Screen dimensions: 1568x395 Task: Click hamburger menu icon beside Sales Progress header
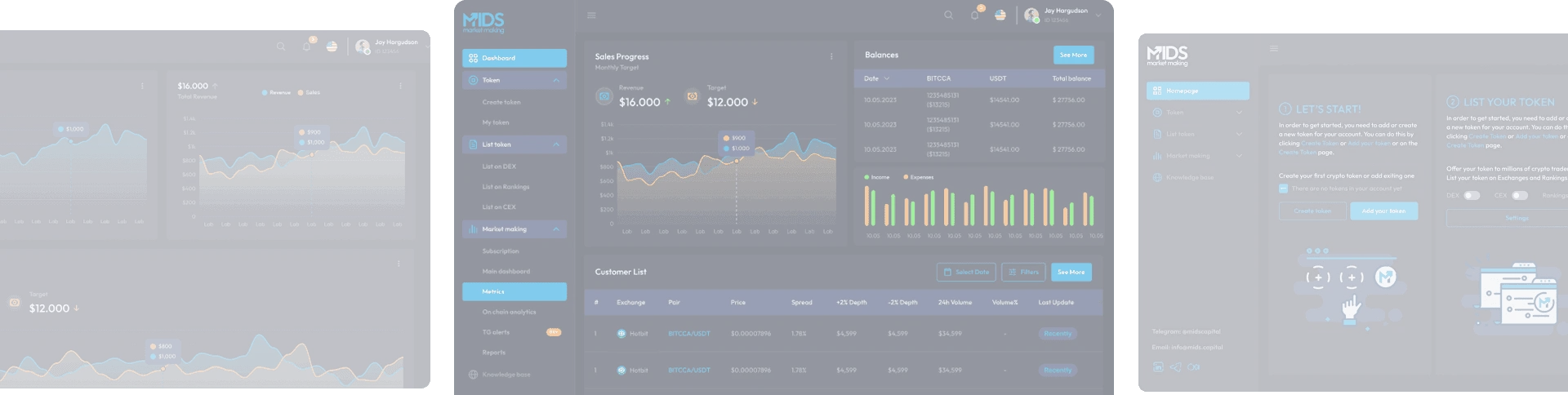pyautogui.click(x=591, y=16)
